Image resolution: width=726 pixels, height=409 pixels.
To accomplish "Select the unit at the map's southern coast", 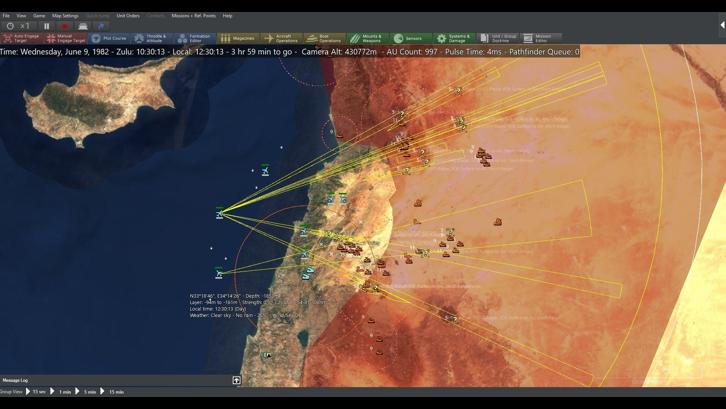I will (267, 355).
